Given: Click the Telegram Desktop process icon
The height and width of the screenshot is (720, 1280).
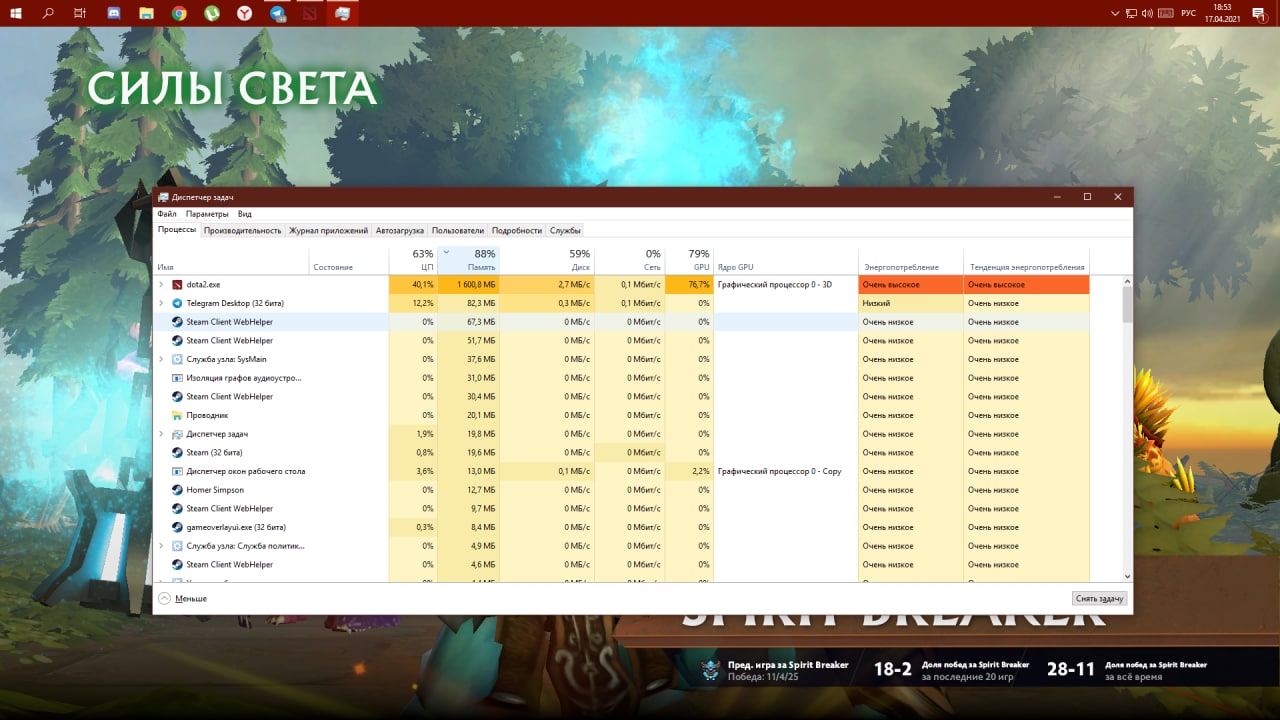Looking at the screenshot, I should click(x=177, y=303).
